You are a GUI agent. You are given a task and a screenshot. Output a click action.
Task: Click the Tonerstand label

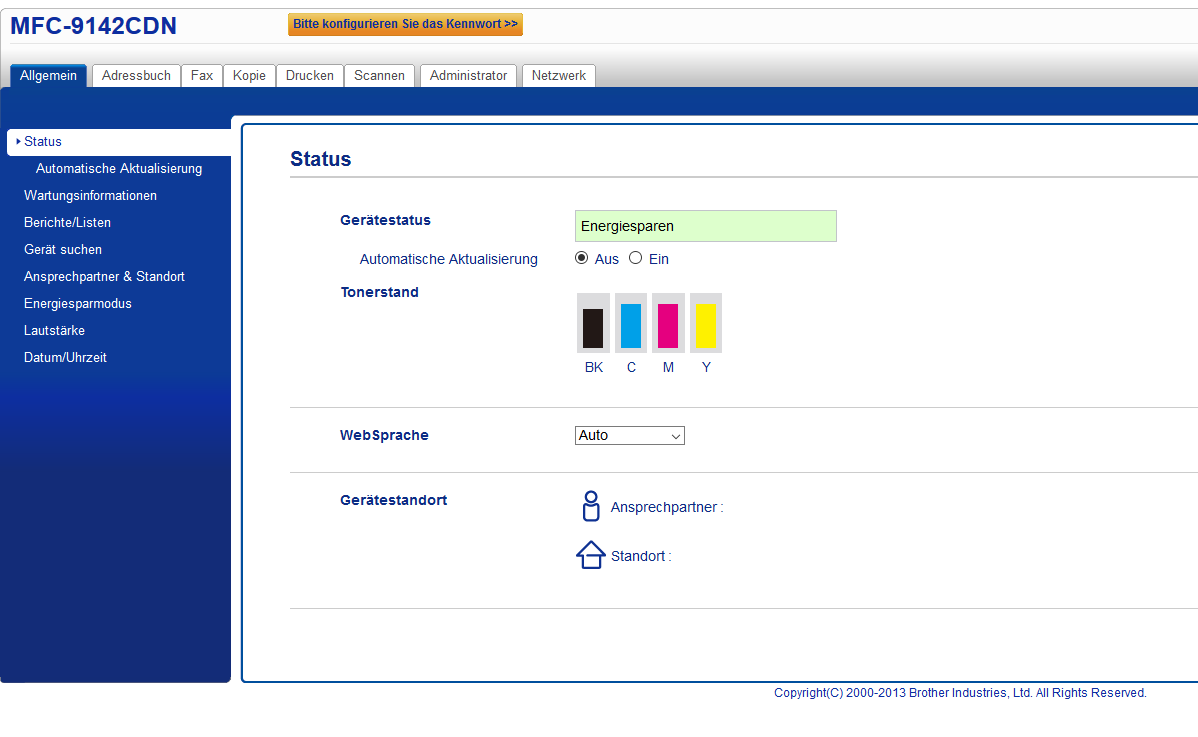click(x=380, y=292)
